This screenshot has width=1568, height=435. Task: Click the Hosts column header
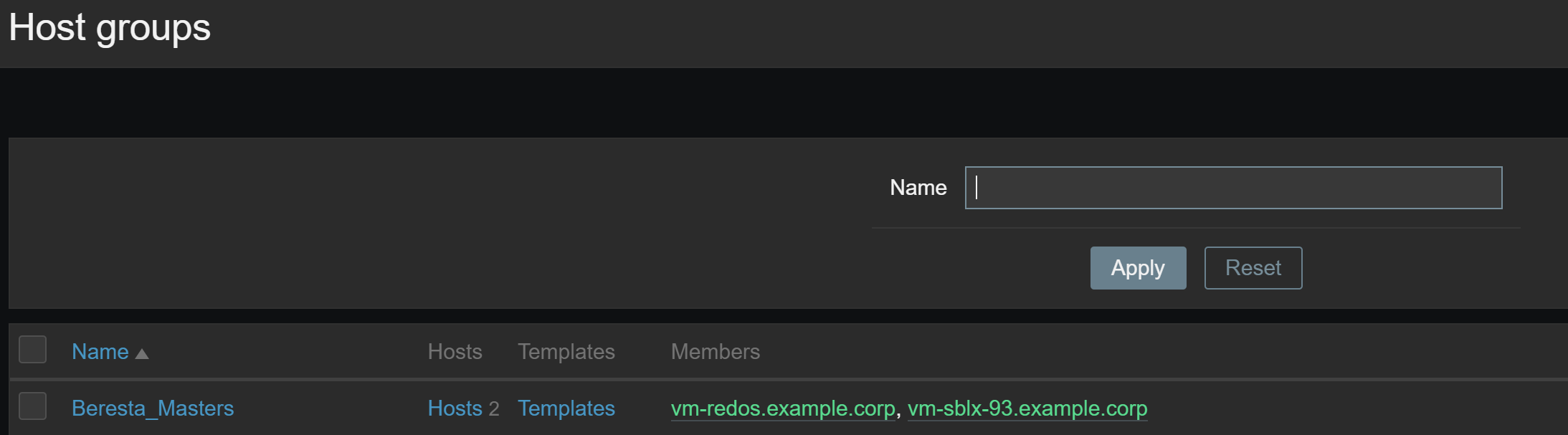[x=455, y=351]
